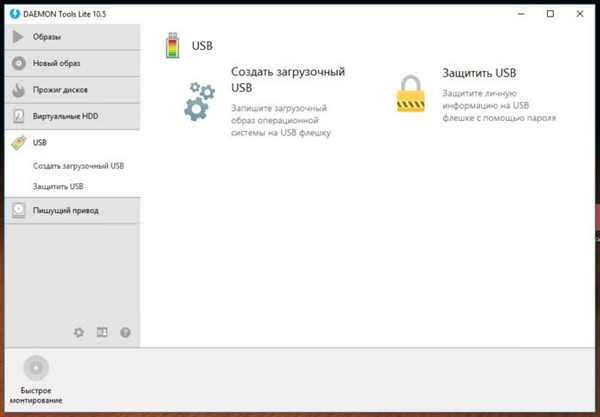Click the Пишущий привод drive icon
The width and height of the screenshot is (600, 417).
pos(18,210)
